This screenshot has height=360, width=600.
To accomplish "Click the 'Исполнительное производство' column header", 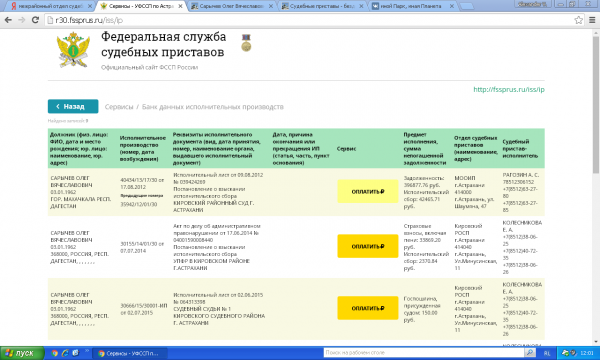I will (143, 148).
